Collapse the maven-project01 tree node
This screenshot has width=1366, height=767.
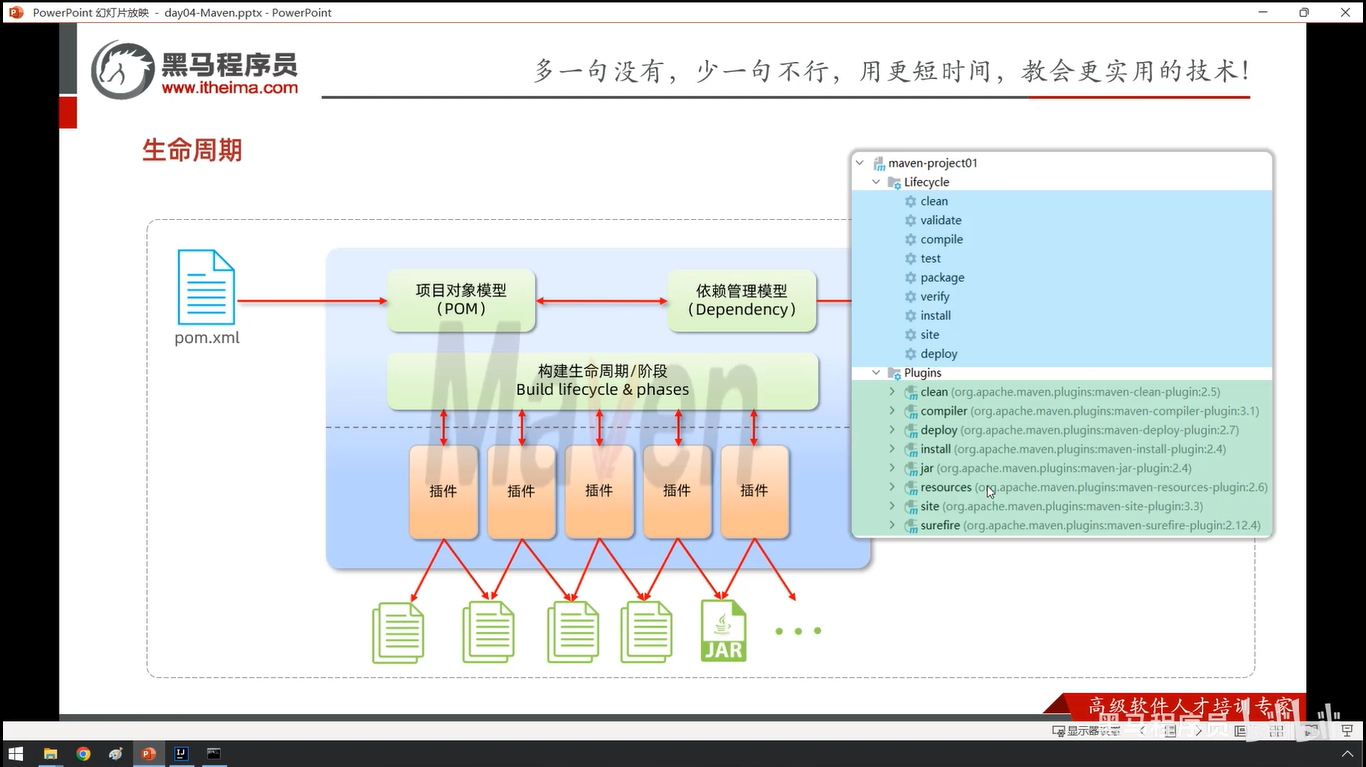pos(860,163)
